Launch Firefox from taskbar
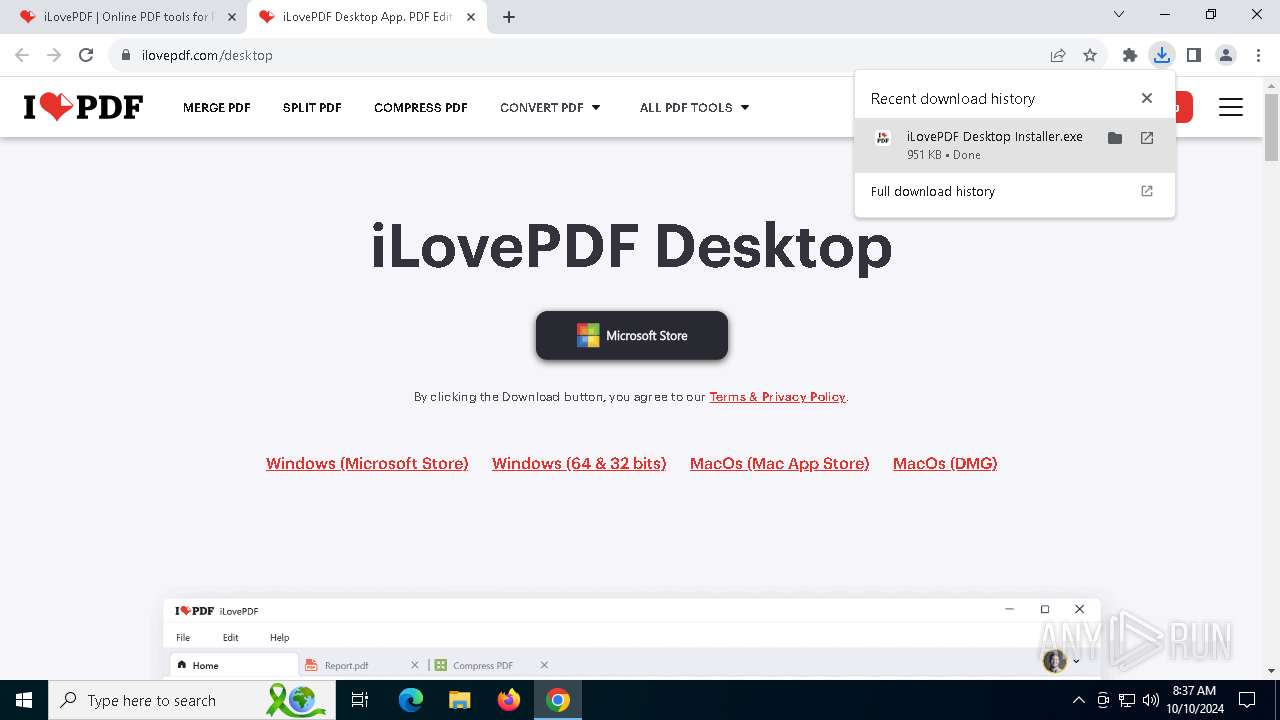 coord(509,700)
